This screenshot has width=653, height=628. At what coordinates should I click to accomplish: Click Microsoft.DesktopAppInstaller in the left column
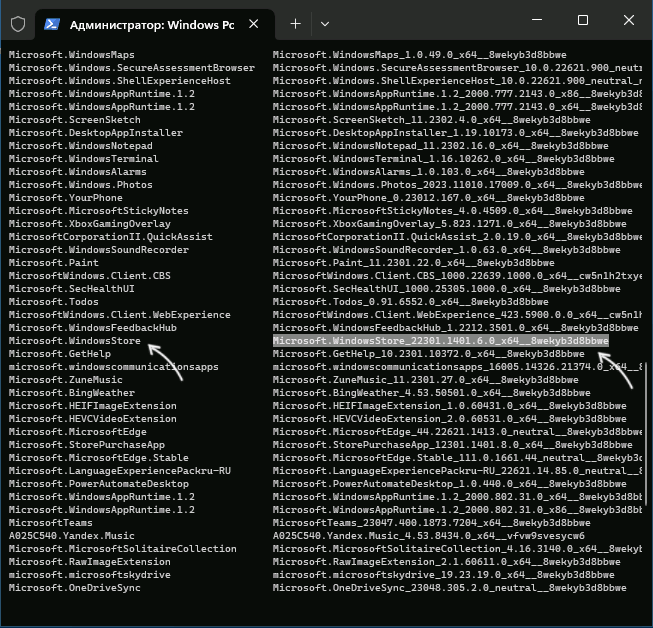pos(96,132)
